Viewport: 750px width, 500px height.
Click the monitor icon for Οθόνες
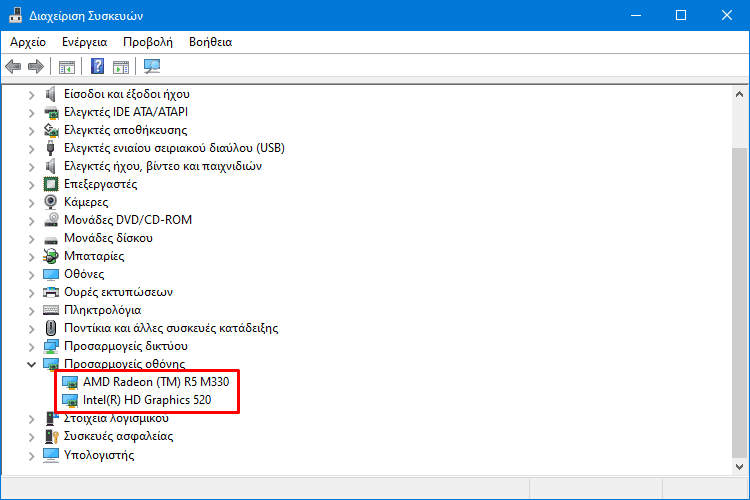(x=51, y=274)
